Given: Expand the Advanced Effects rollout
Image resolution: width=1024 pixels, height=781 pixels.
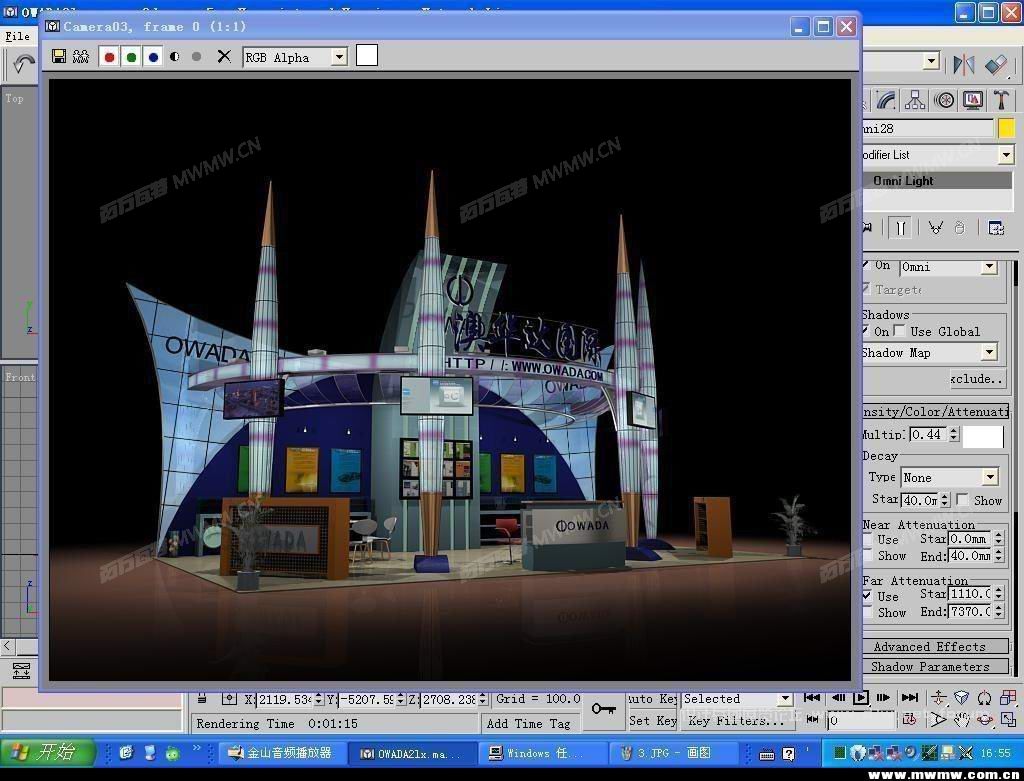Looking at the screenshot, I should pyautogui.click(x=935, y=646).
